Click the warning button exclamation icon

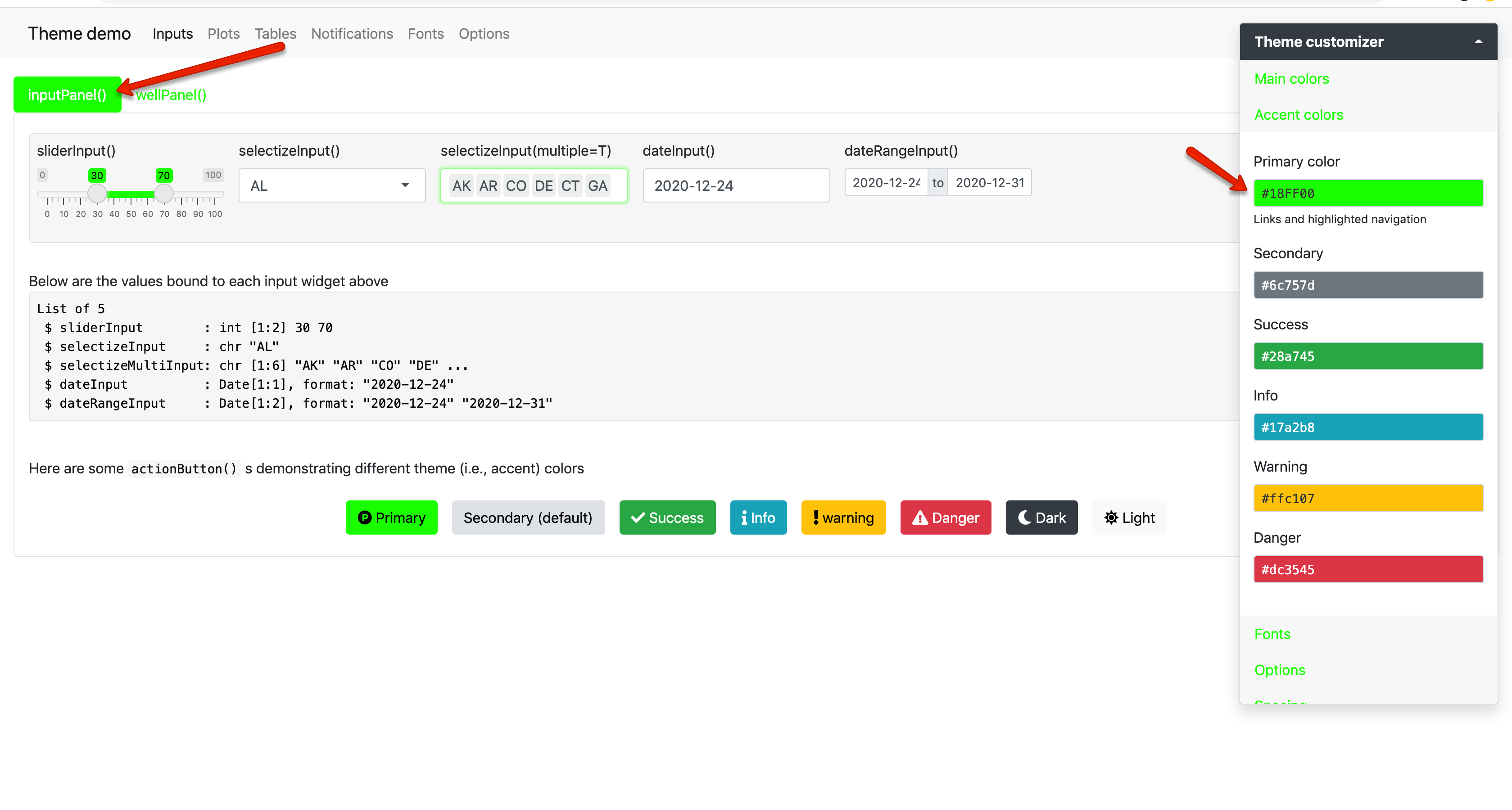[x=816, y=517]
